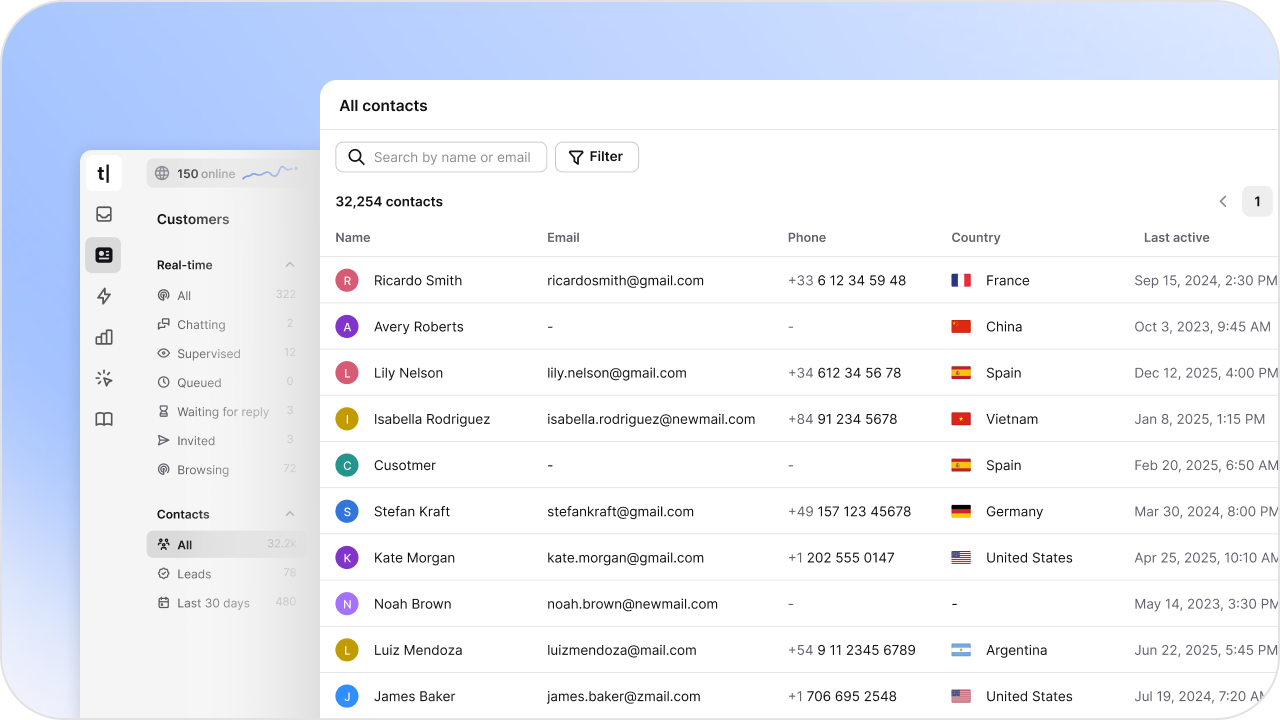
Task: Click the page 1 button
Action: (x=1257, y=201)
